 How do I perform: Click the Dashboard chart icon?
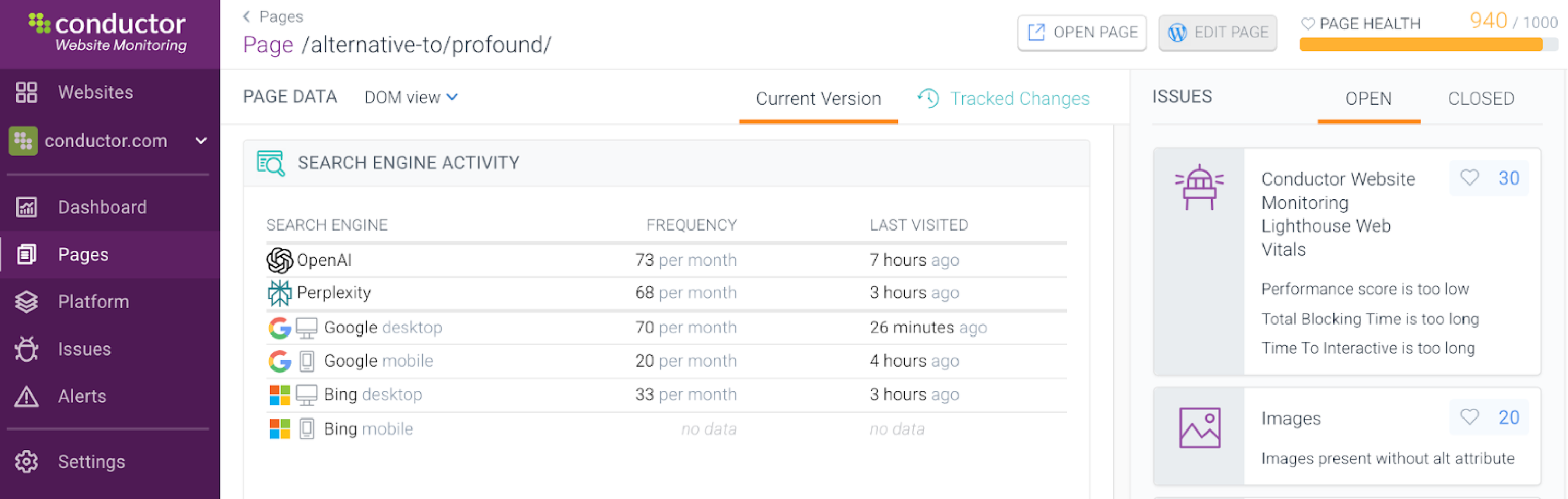coord(26,207)
